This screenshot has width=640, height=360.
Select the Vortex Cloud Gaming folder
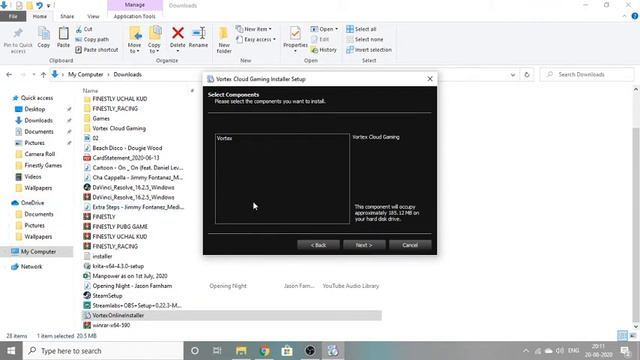tap(119, 128)
